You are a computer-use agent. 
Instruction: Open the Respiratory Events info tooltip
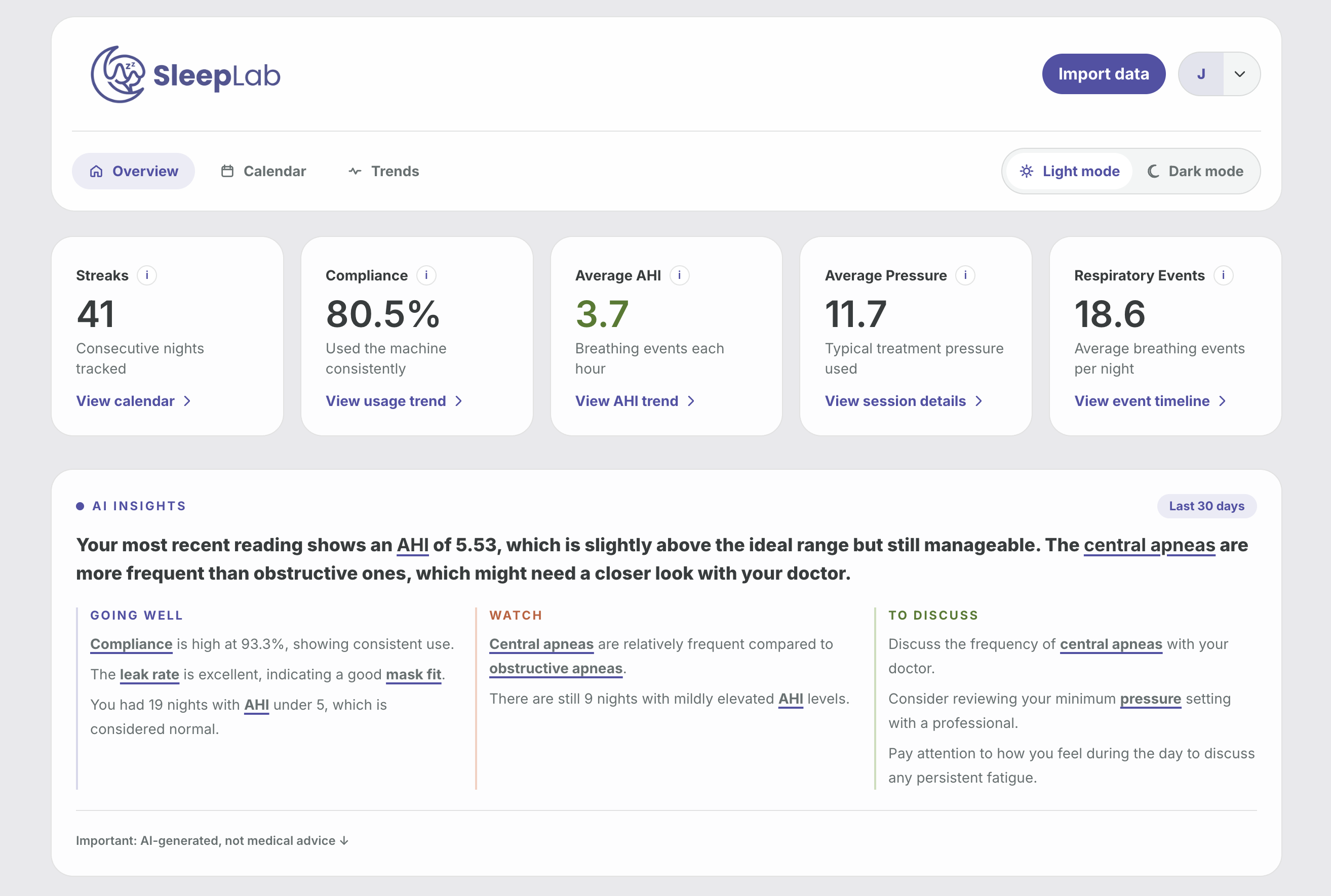click(x=1224, y=275)
